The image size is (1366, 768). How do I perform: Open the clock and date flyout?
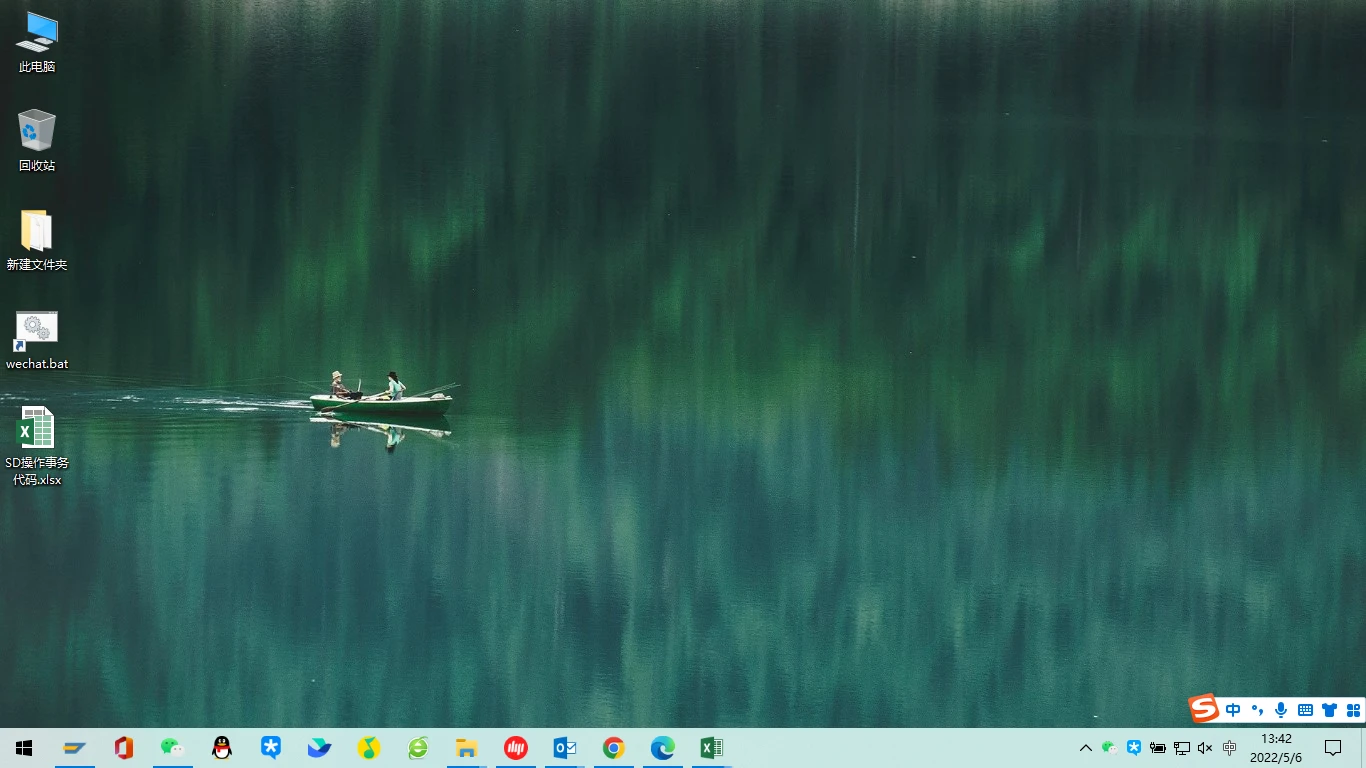pyautogui.click(x=1276, y=748)
